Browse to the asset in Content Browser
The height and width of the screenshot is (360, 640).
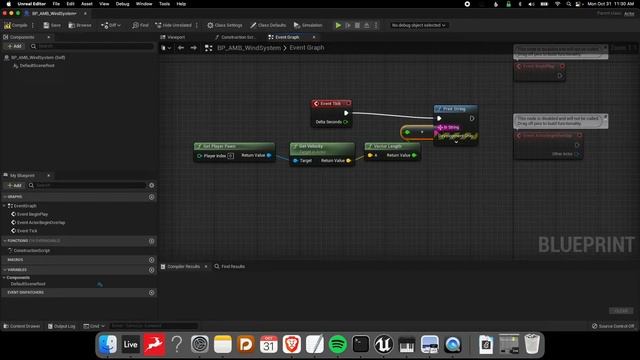(80, 25)
